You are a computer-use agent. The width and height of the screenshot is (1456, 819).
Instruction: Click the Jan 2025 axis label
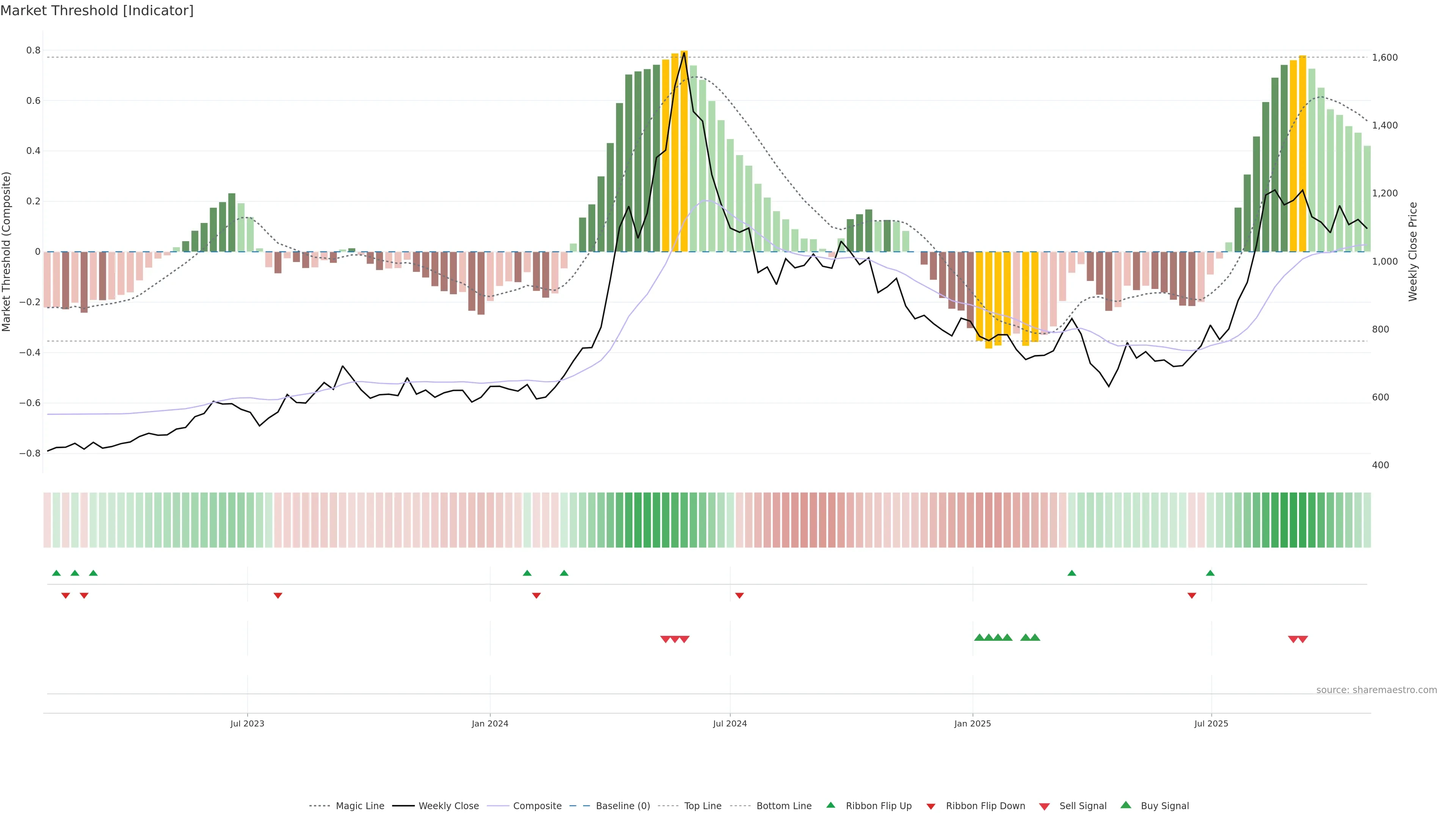[972, 723]
